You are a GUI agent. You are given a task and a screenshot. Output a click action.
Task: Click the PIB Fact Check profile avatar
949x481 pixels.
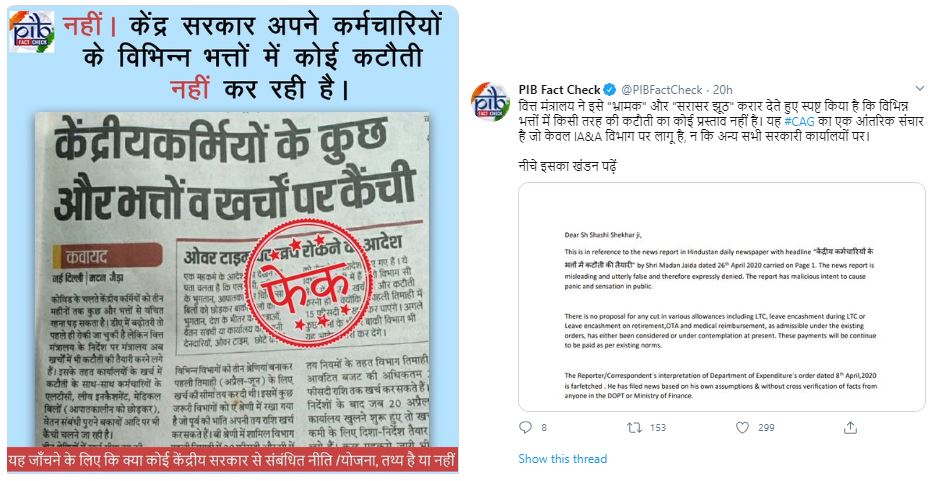(490, 101)
